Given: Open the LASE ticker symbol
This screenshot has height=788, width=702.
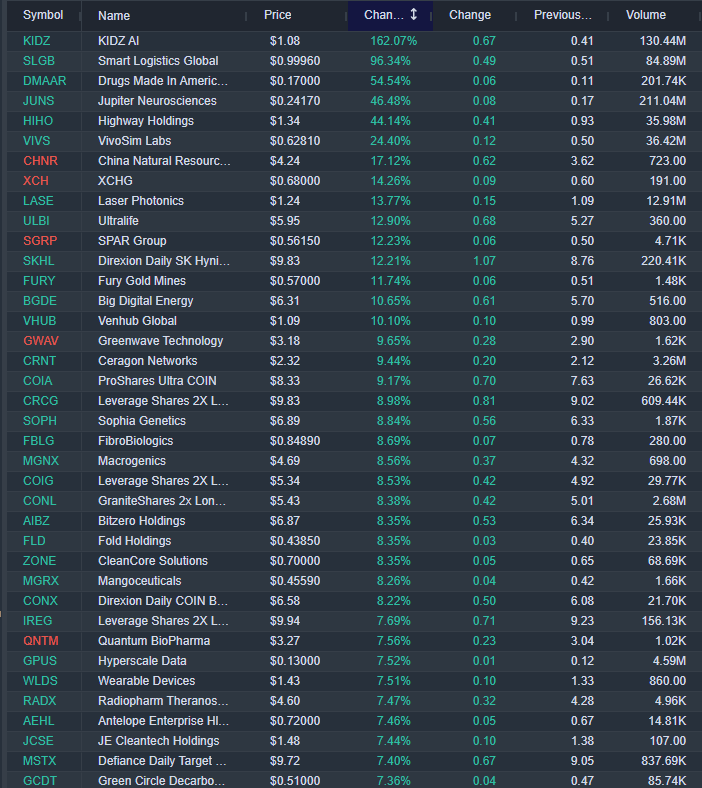Looking at the screenshot, I should (x=38, y=201).
